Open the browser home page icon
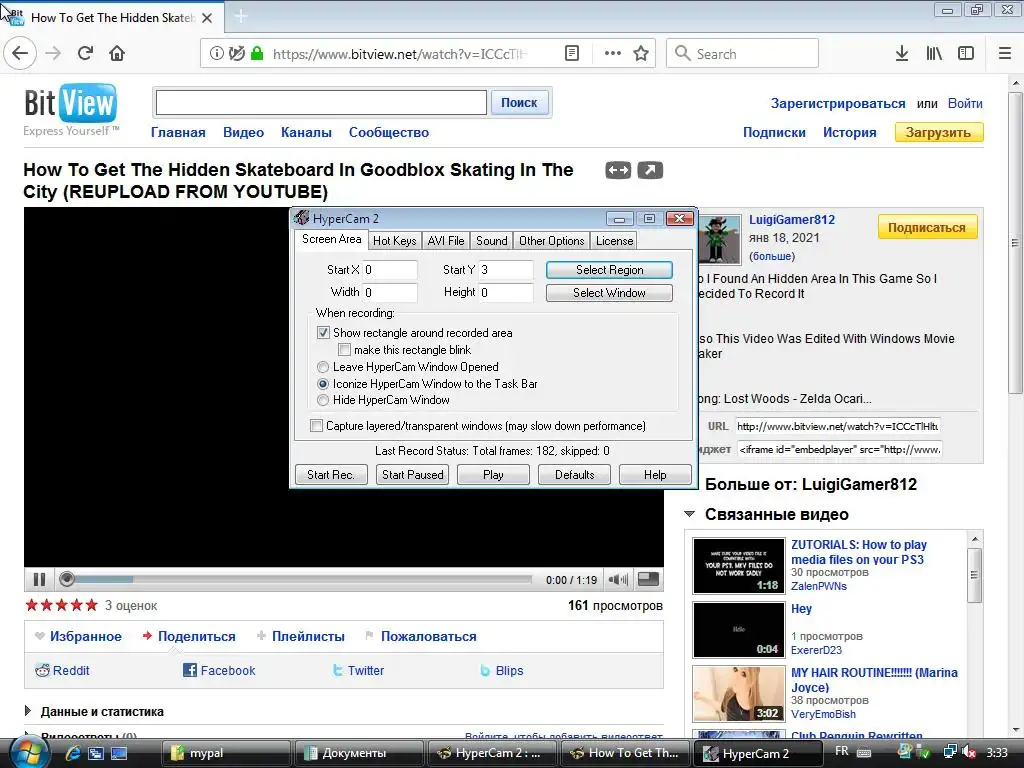 117,54
